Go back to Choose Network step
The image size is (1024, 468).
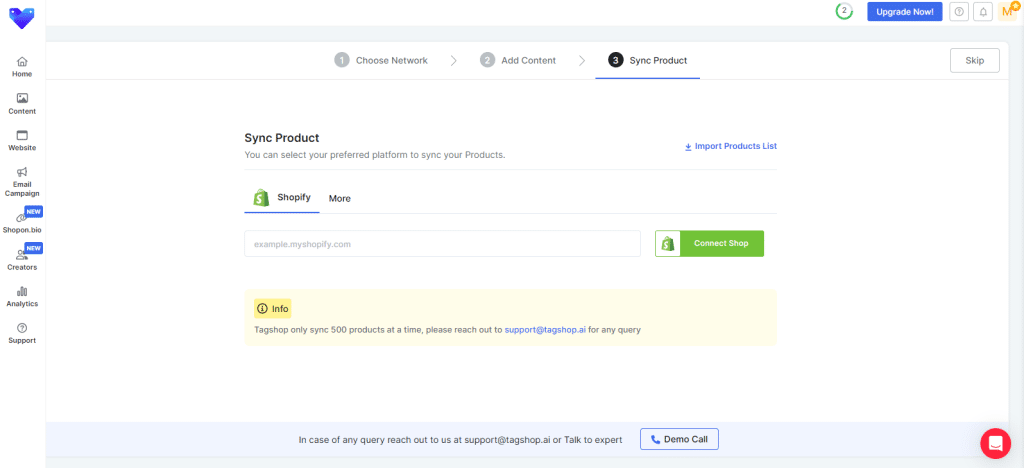[x=381, y=60]
